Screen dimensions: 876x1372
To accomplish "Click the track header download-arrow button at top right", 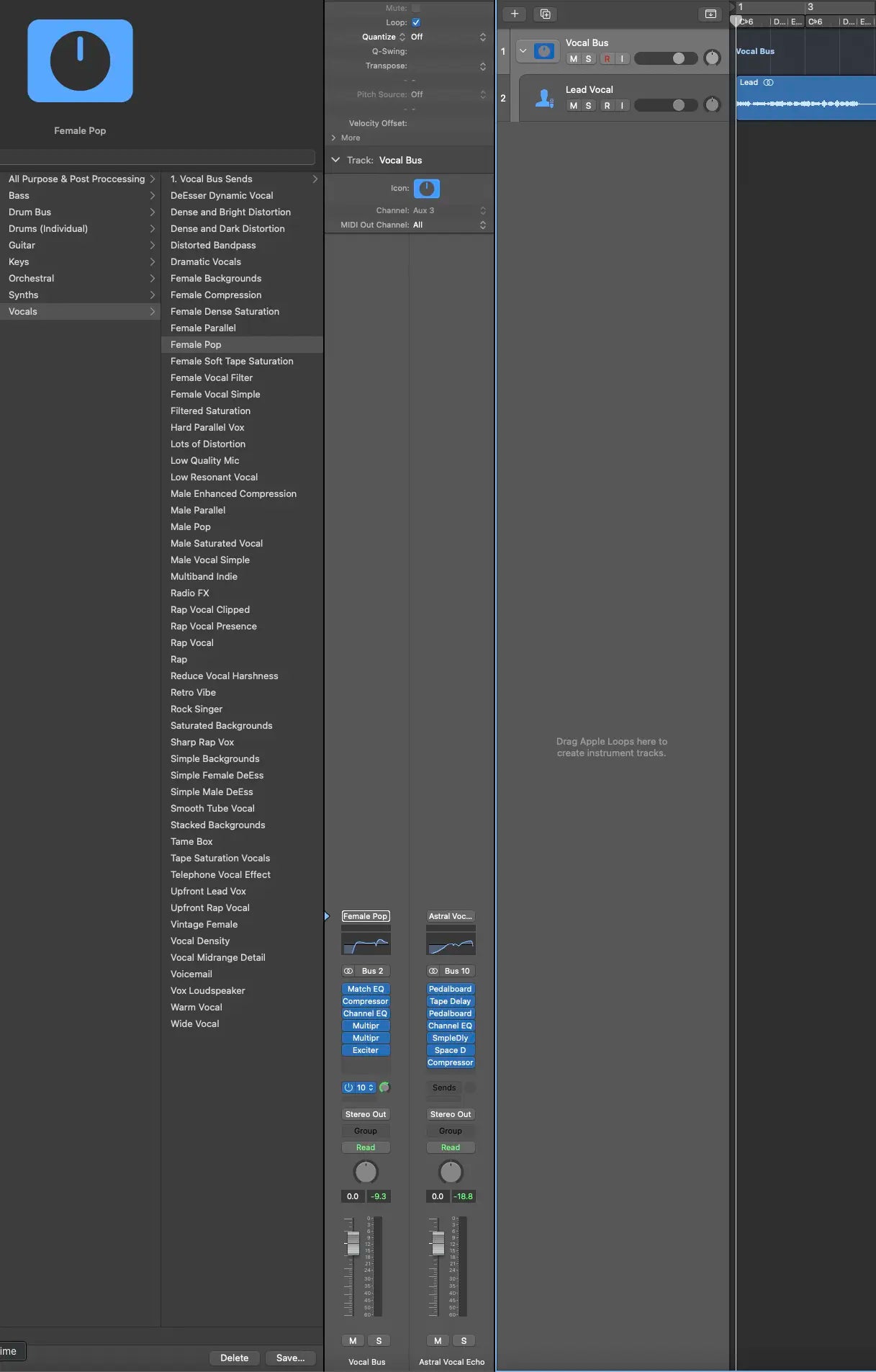I will pos(710,14).
